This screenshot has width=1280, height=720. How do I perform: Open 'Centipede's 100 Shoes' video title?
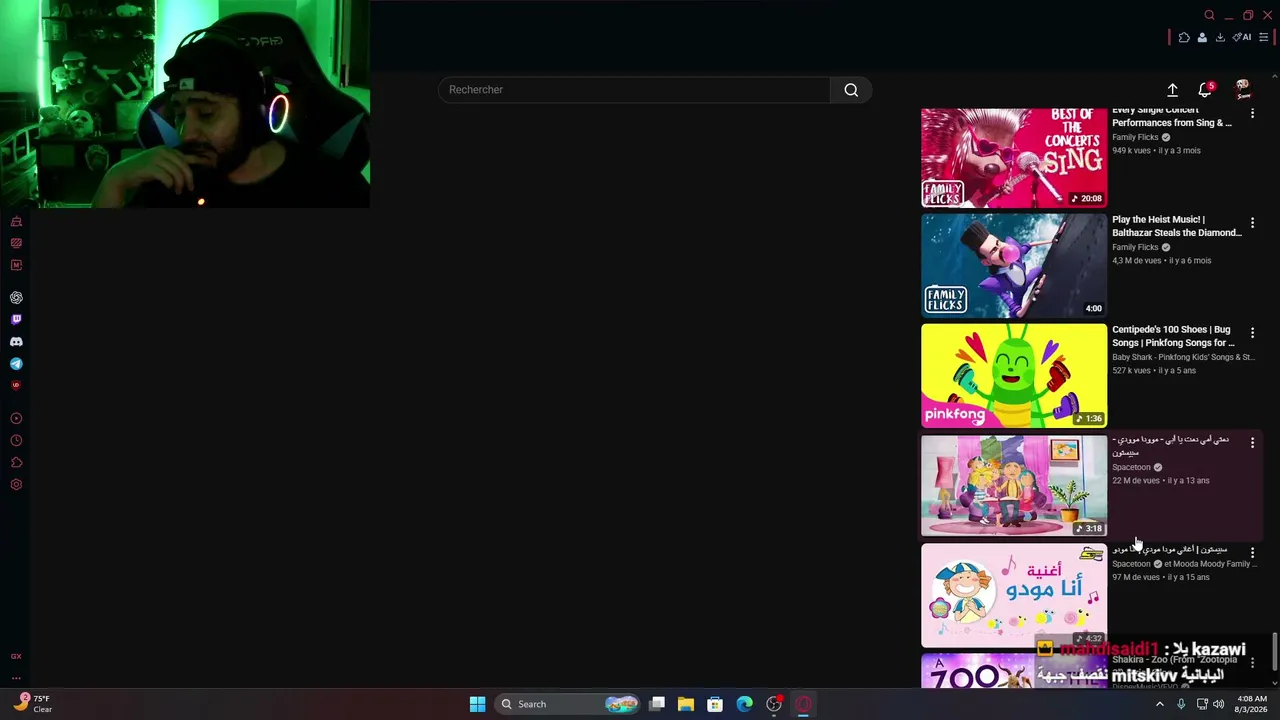pyautogui.click(x=1173, y=336)
